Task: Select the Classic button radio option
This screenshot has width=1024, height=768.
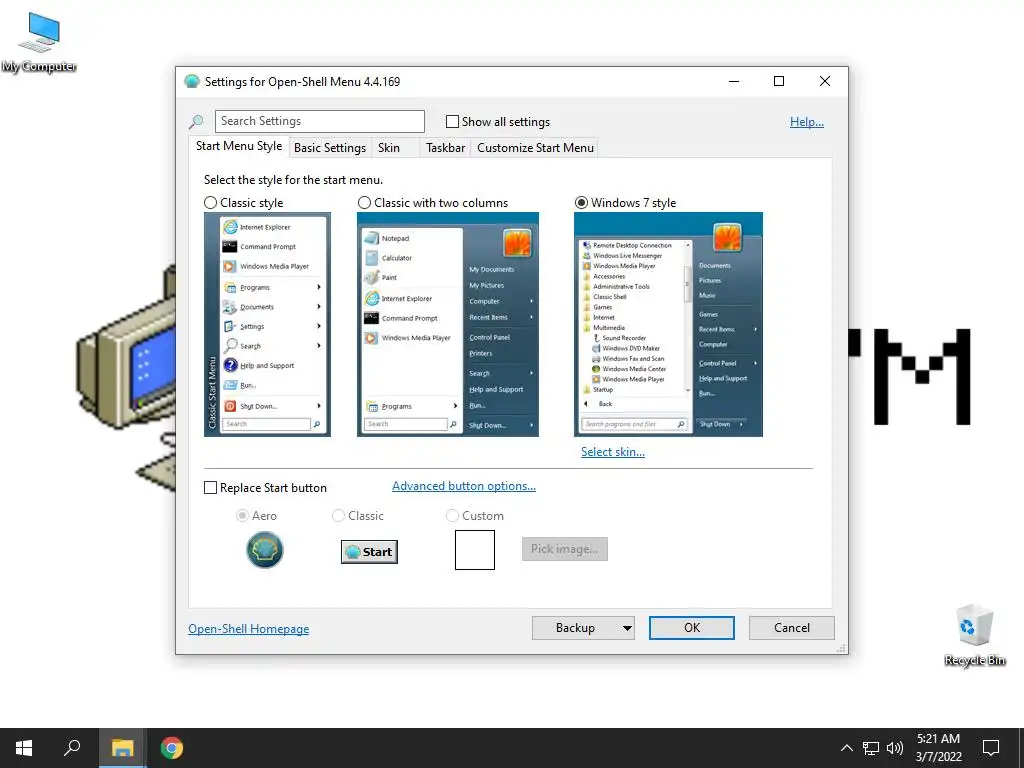Action: 338,516
